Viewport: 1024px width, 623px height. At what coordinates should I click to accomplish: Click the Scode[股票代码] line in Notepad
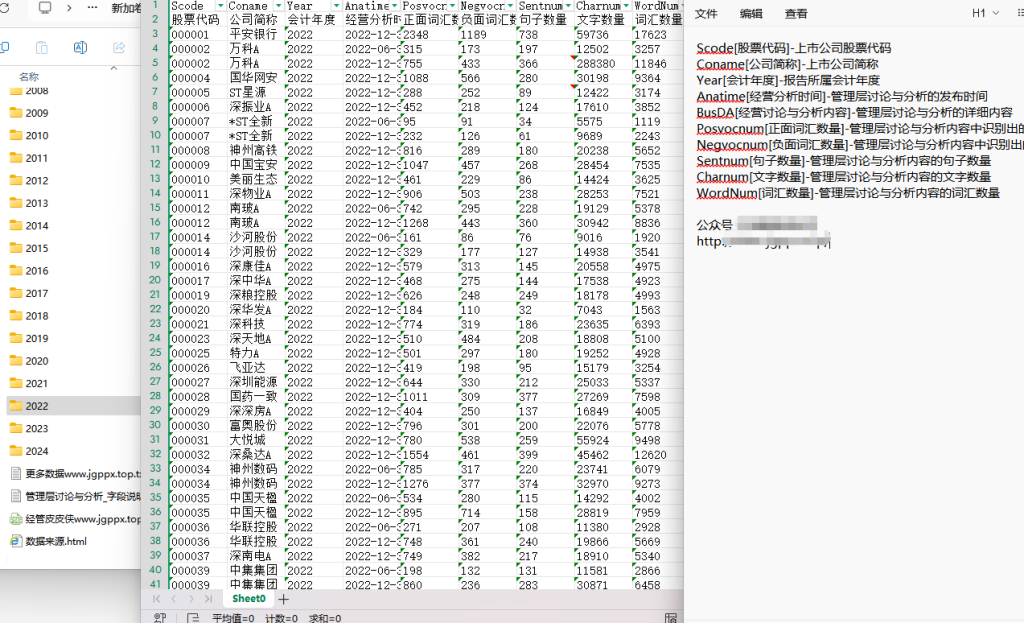[793, 48]
